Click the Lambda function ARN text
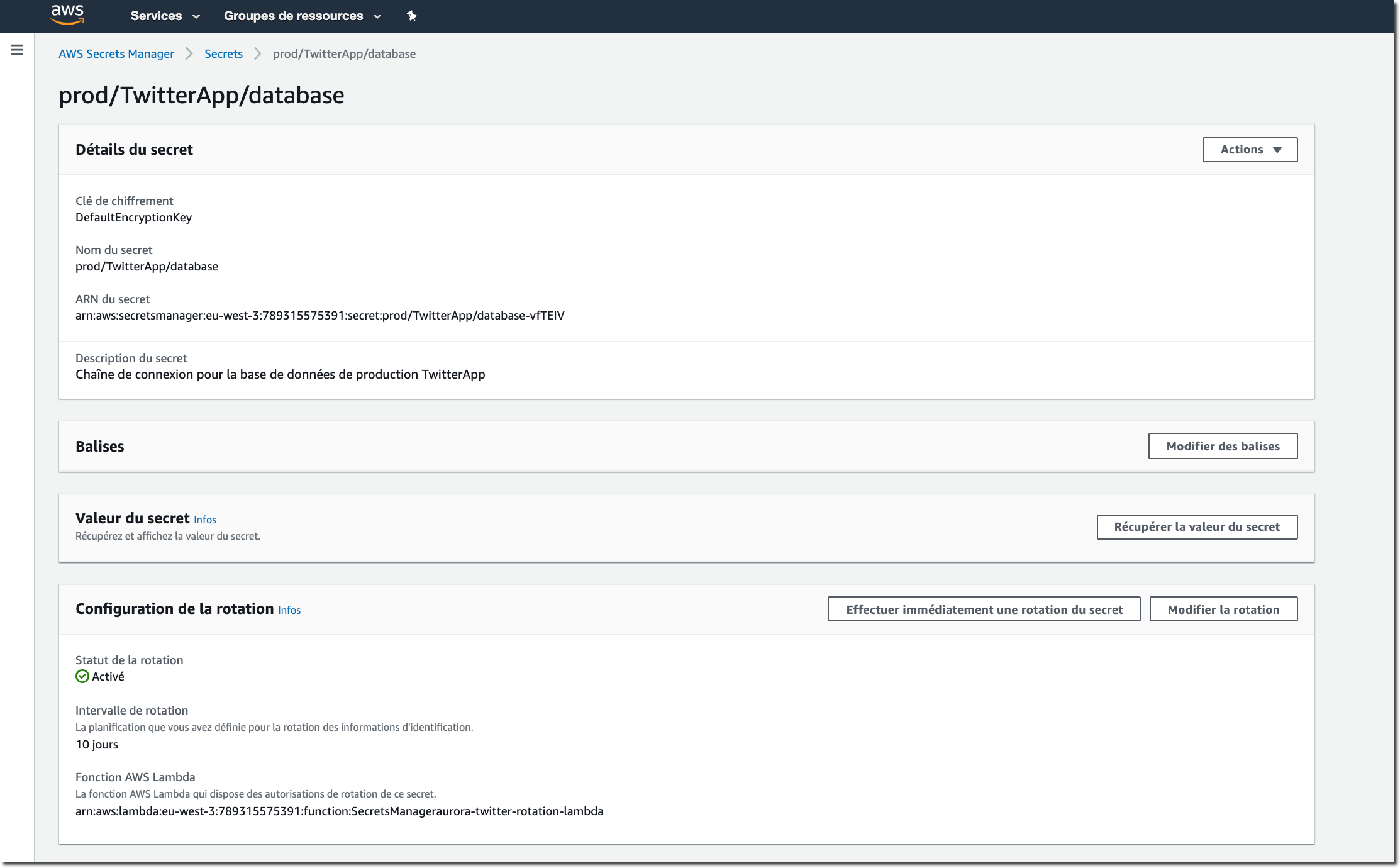Image resolution: width=1400 pixels, height=868 pixels. 339,811
